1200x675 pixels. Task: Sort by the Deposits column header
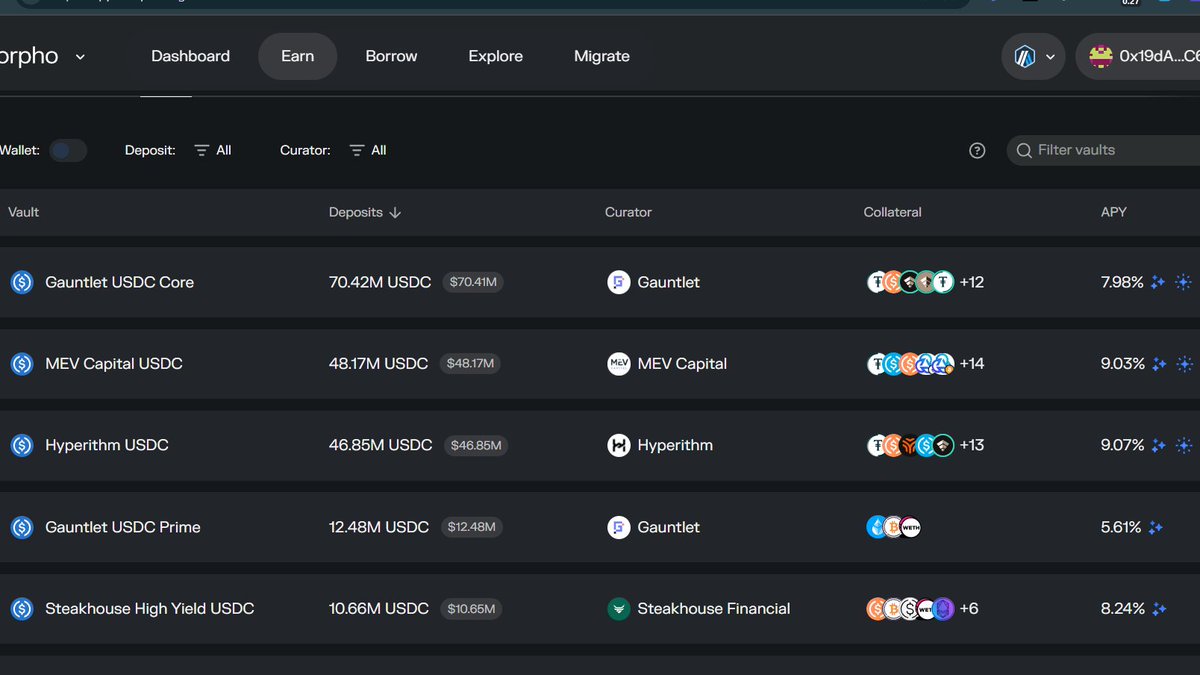coord(365,212)
